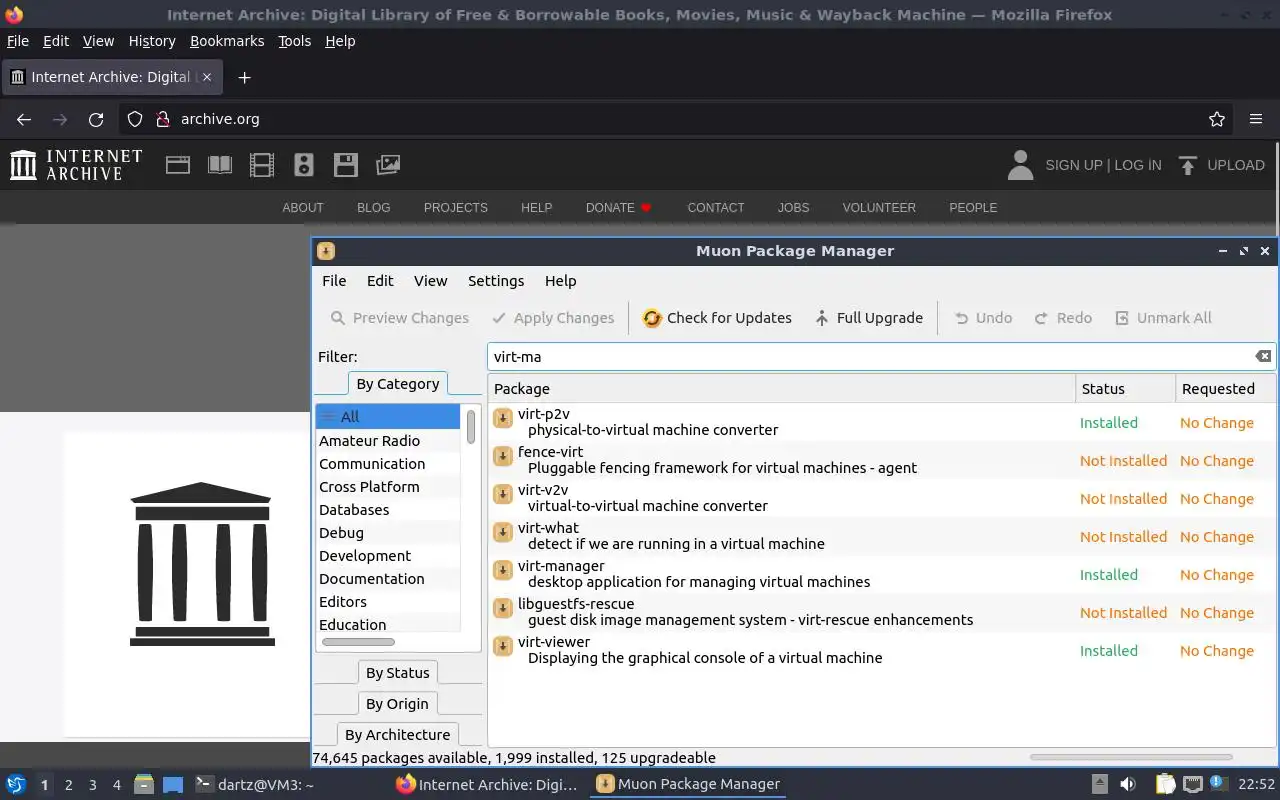Open the Firefox hamburger application menu

point(1256,119)
